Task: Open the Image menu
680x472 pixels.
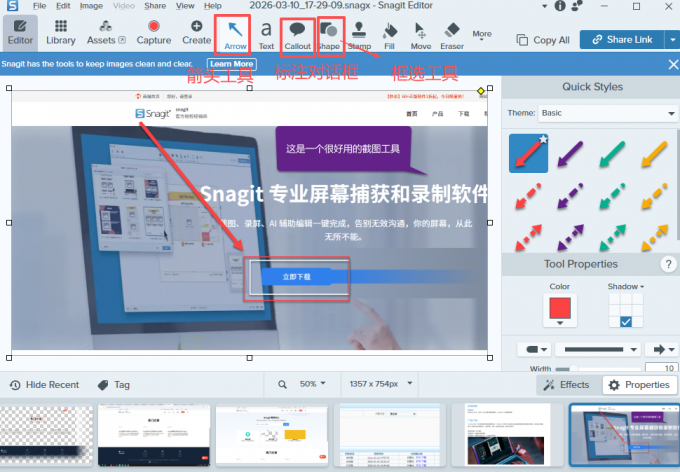Action: pos(91,6)
